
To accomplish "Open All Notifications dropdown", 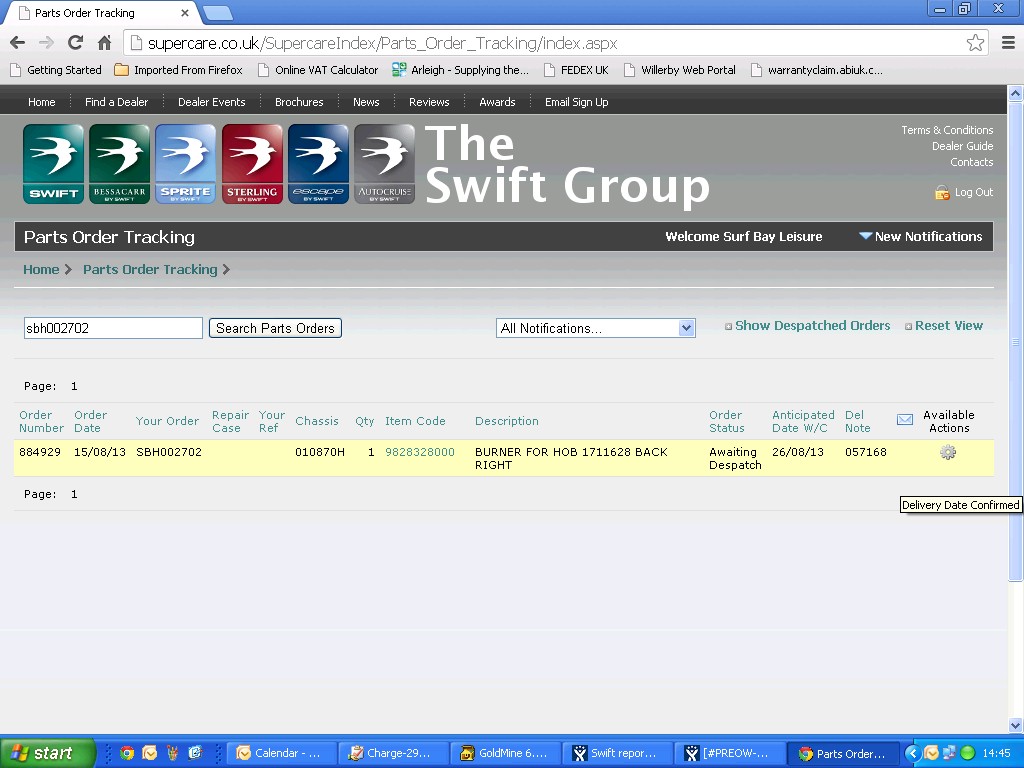I will point(596,328).
